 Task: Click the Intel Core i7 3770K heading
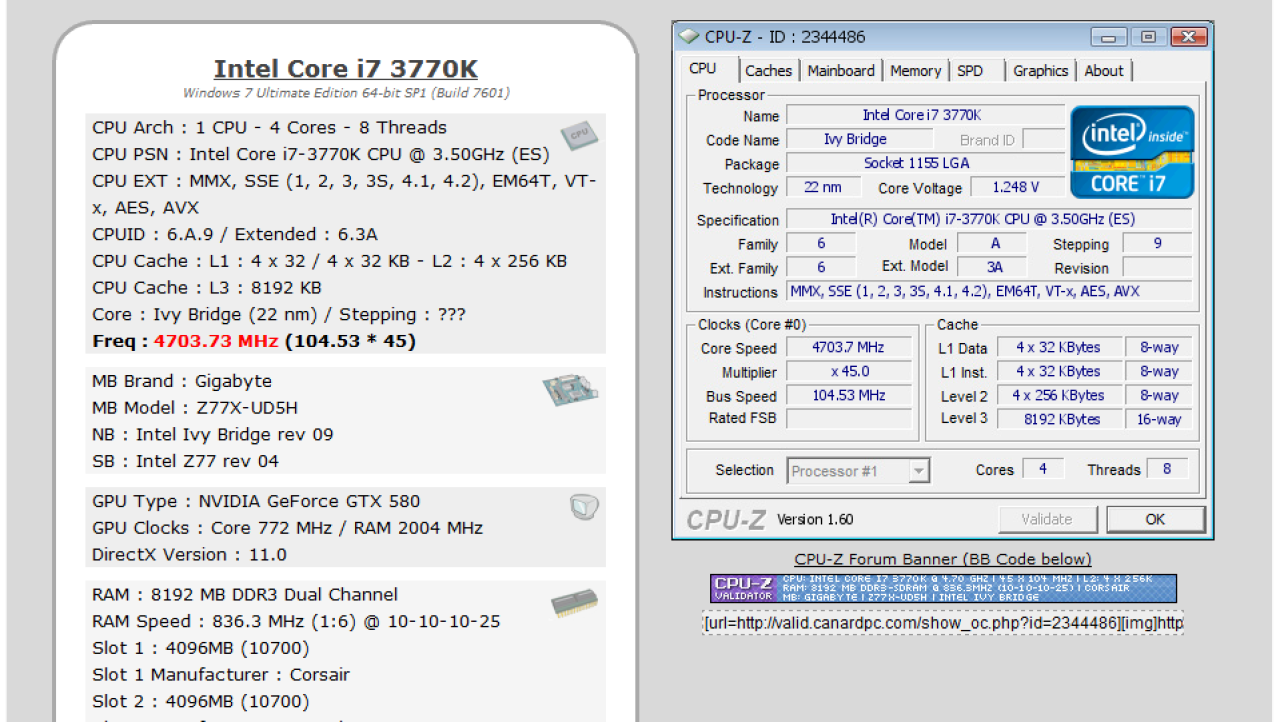[x=346, y=69]
